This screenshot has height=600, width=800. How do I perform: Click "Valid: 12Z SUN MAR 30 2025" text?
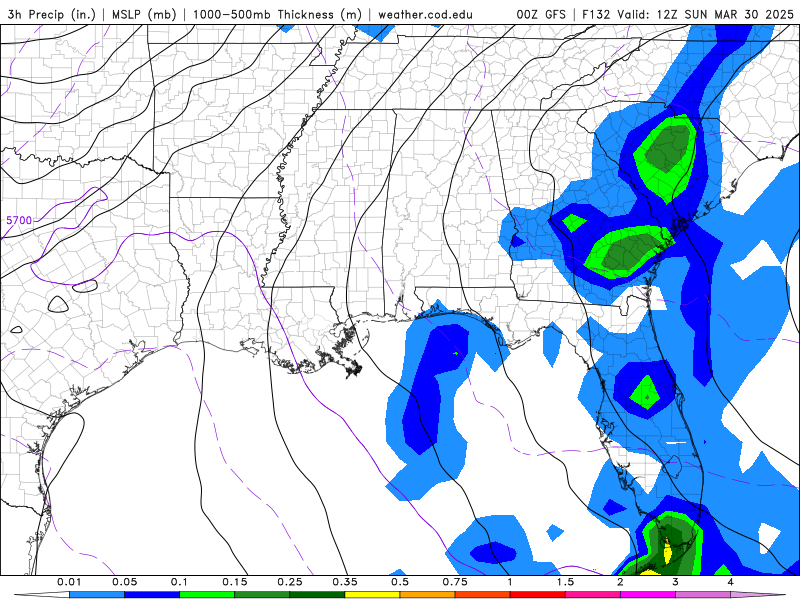[705, 15]
